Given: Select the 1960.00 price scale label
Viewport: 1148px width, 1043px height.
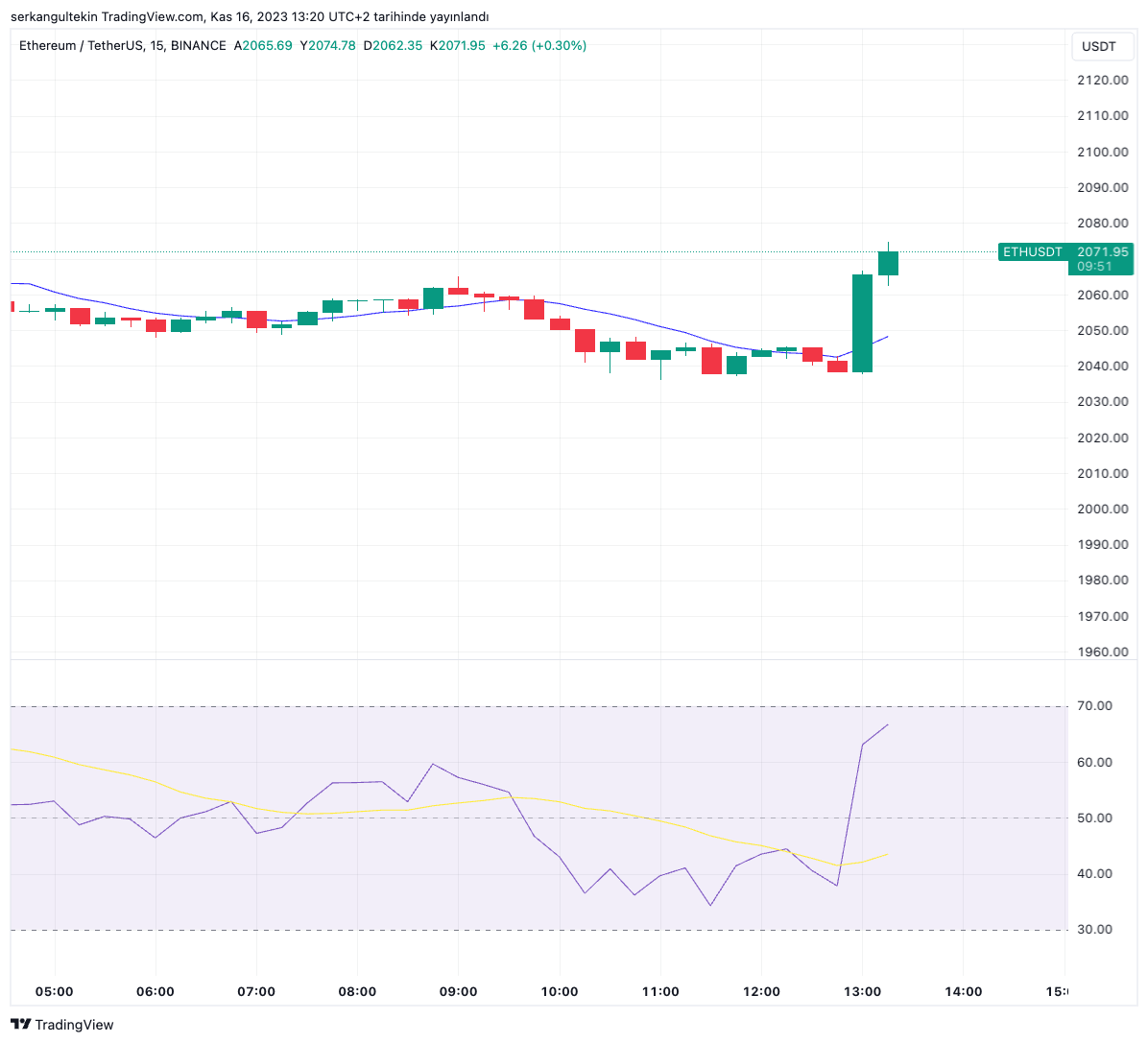Looking at the screenshot, I should (1102, 652).
